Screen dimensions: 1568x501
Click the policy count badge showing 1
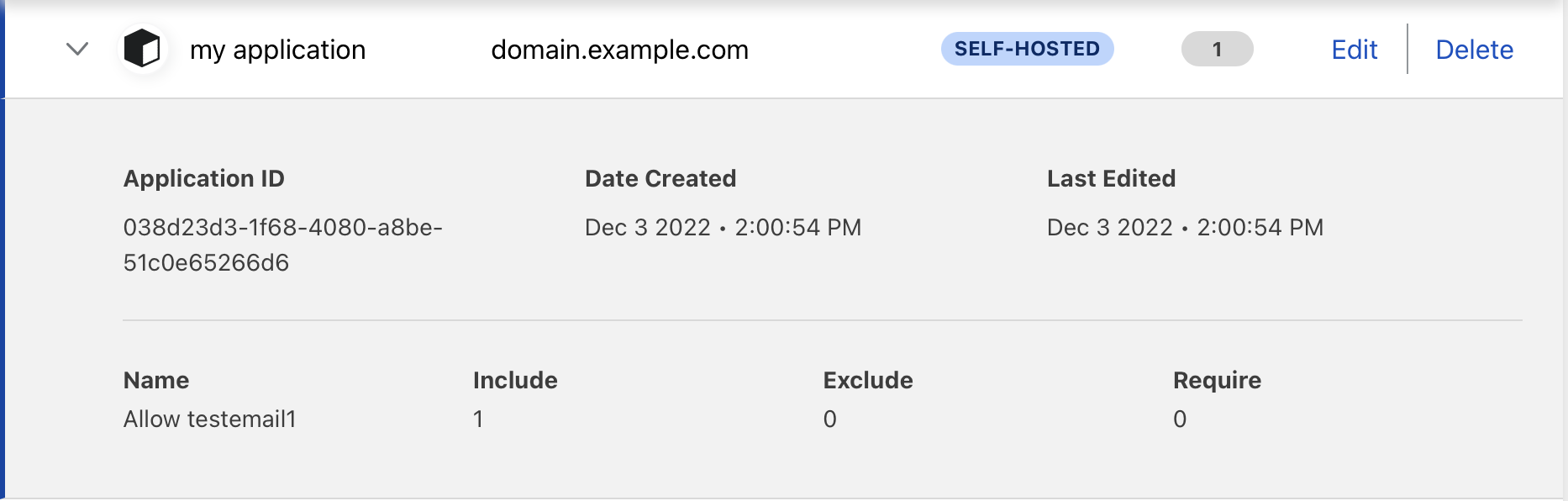(x=1217, y=49)
